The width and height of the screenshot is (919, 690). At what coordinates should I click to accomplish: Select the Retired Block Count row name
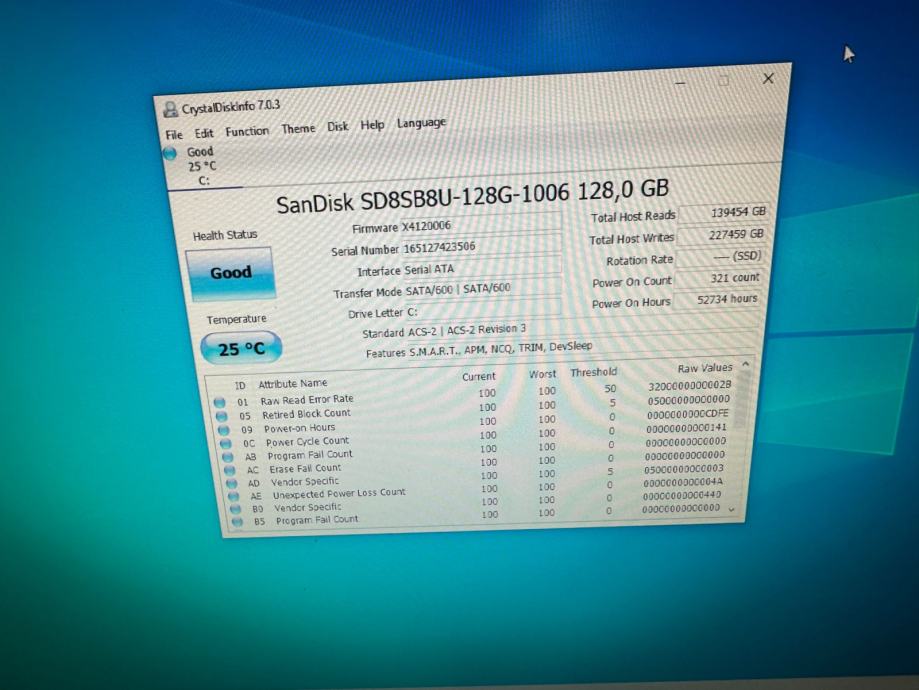point(306,414)
